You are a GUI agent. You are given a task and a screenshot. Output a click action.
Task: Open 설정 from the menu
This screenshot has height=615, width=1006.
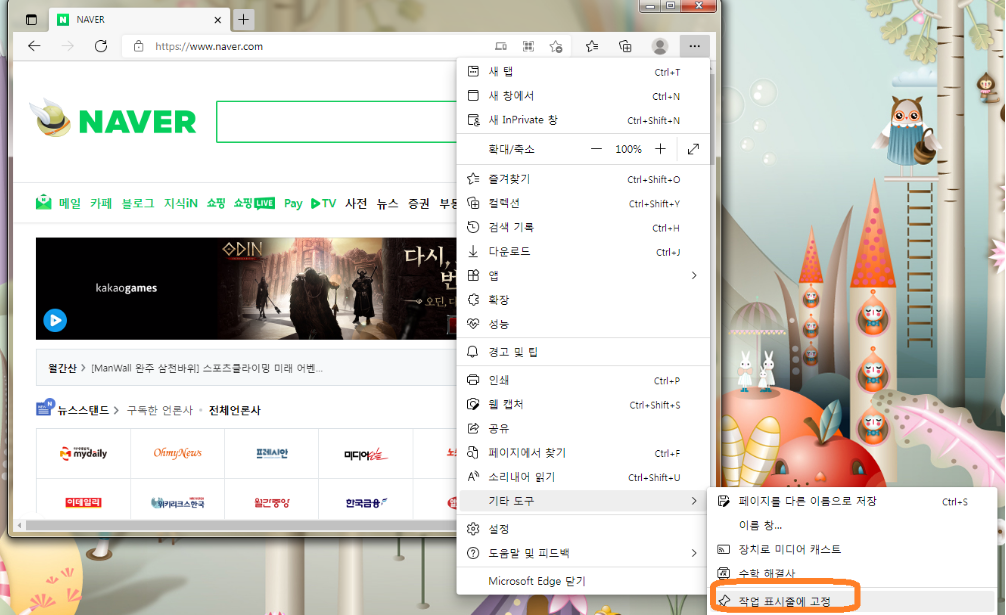tap(583, 528)
